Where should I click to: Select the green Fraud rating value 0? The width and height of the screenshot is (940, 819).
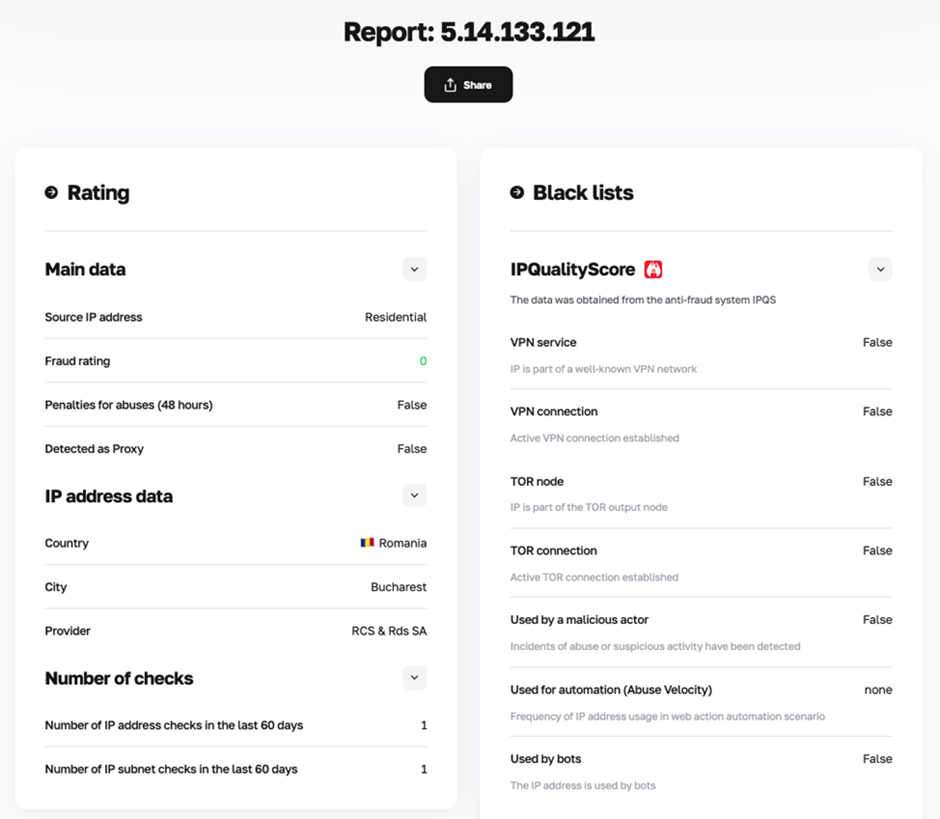pyautogui.click(x=423, y=361)
